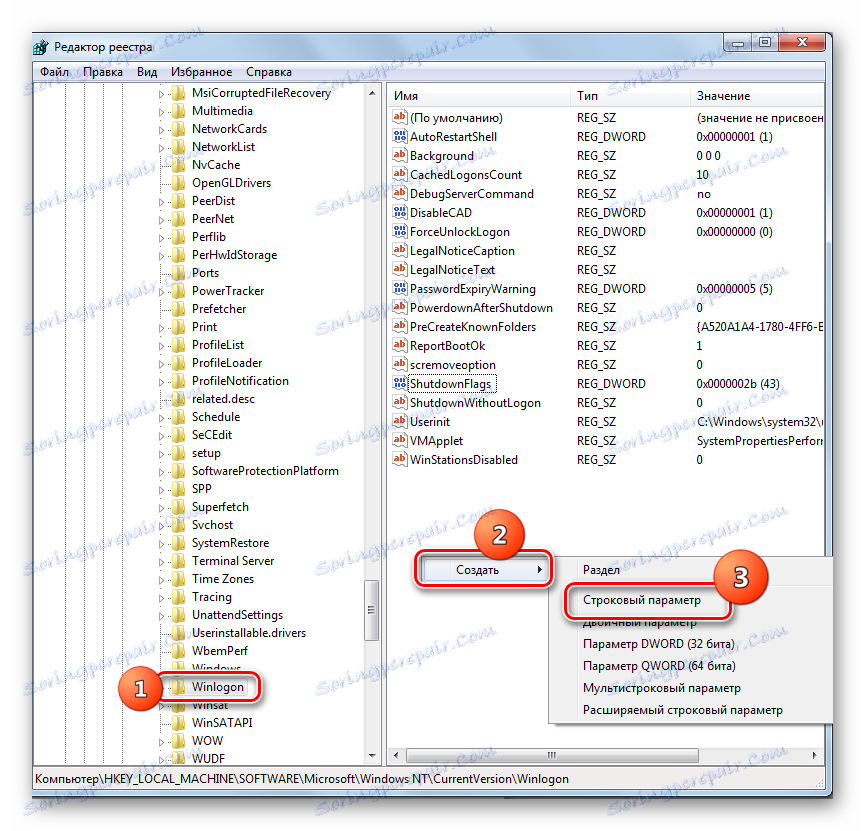The width and height of the screenshot is (865, 831).
Task: Click the WbemPerf folder icon
Action: 178,651
